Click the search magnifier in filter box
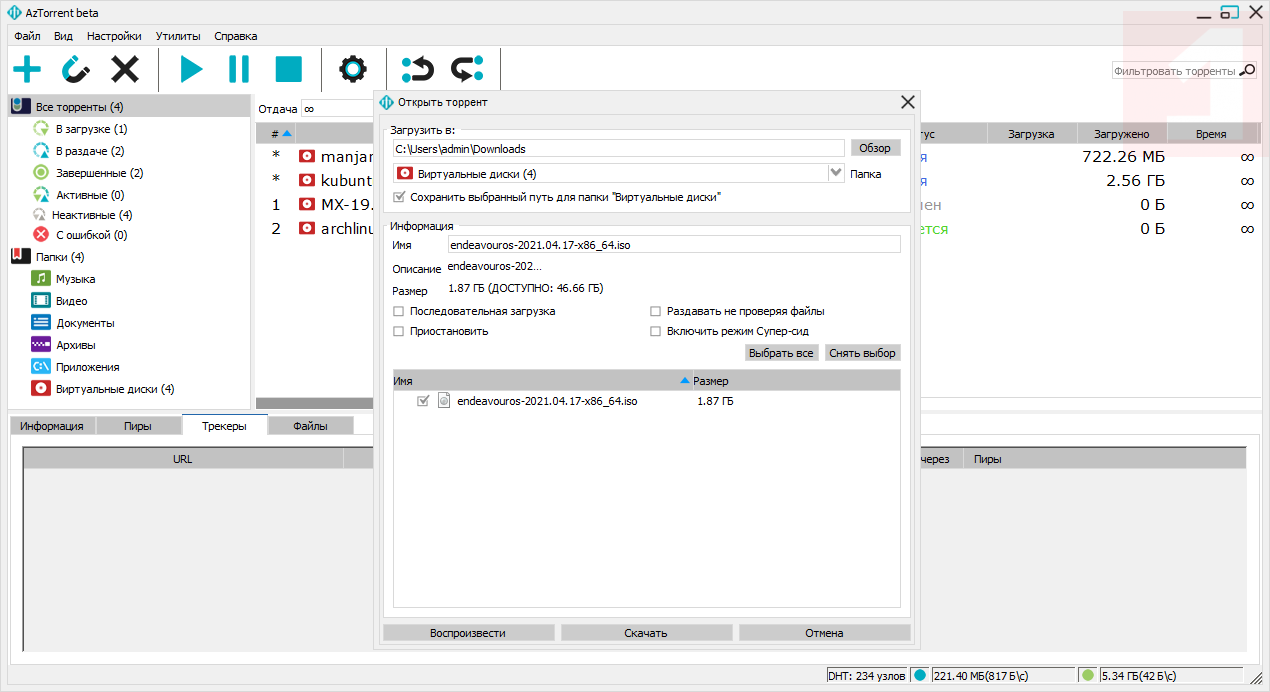This screenshot has height=692, width=1270. pos(1247,71)
